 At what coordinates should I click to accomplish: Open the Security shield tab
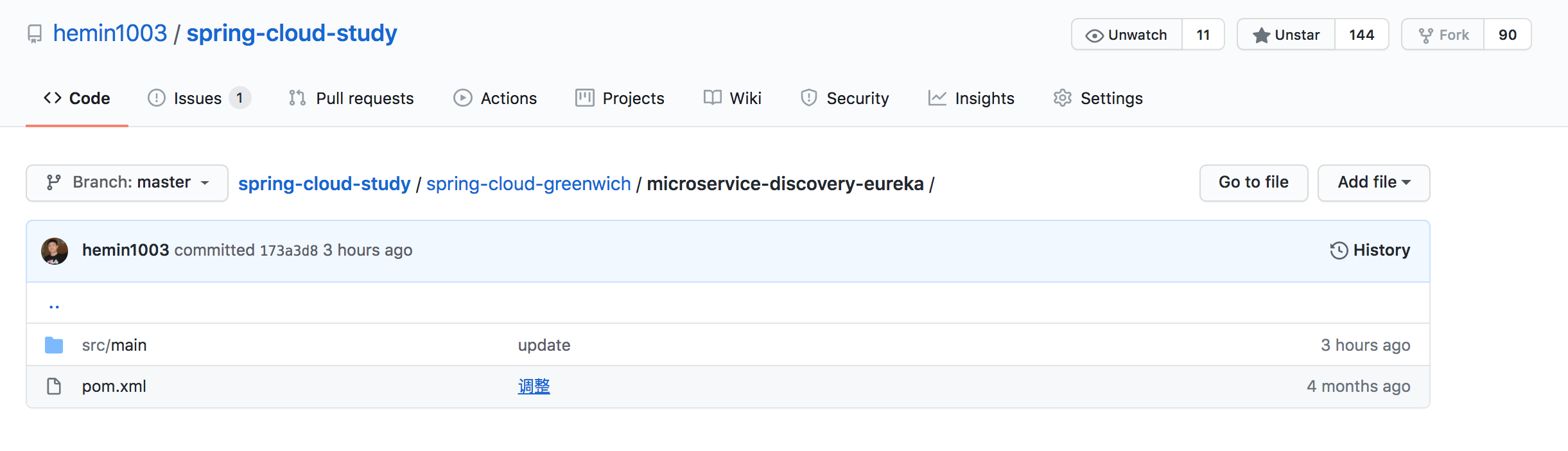[844, 98]
